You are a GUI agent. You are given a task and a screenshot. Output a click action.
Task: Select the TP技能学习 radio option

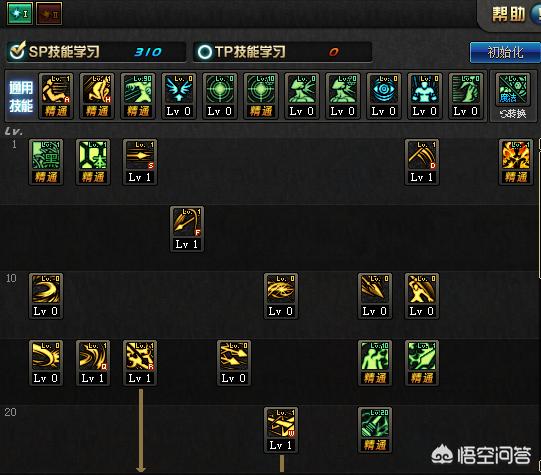[204, 52]
